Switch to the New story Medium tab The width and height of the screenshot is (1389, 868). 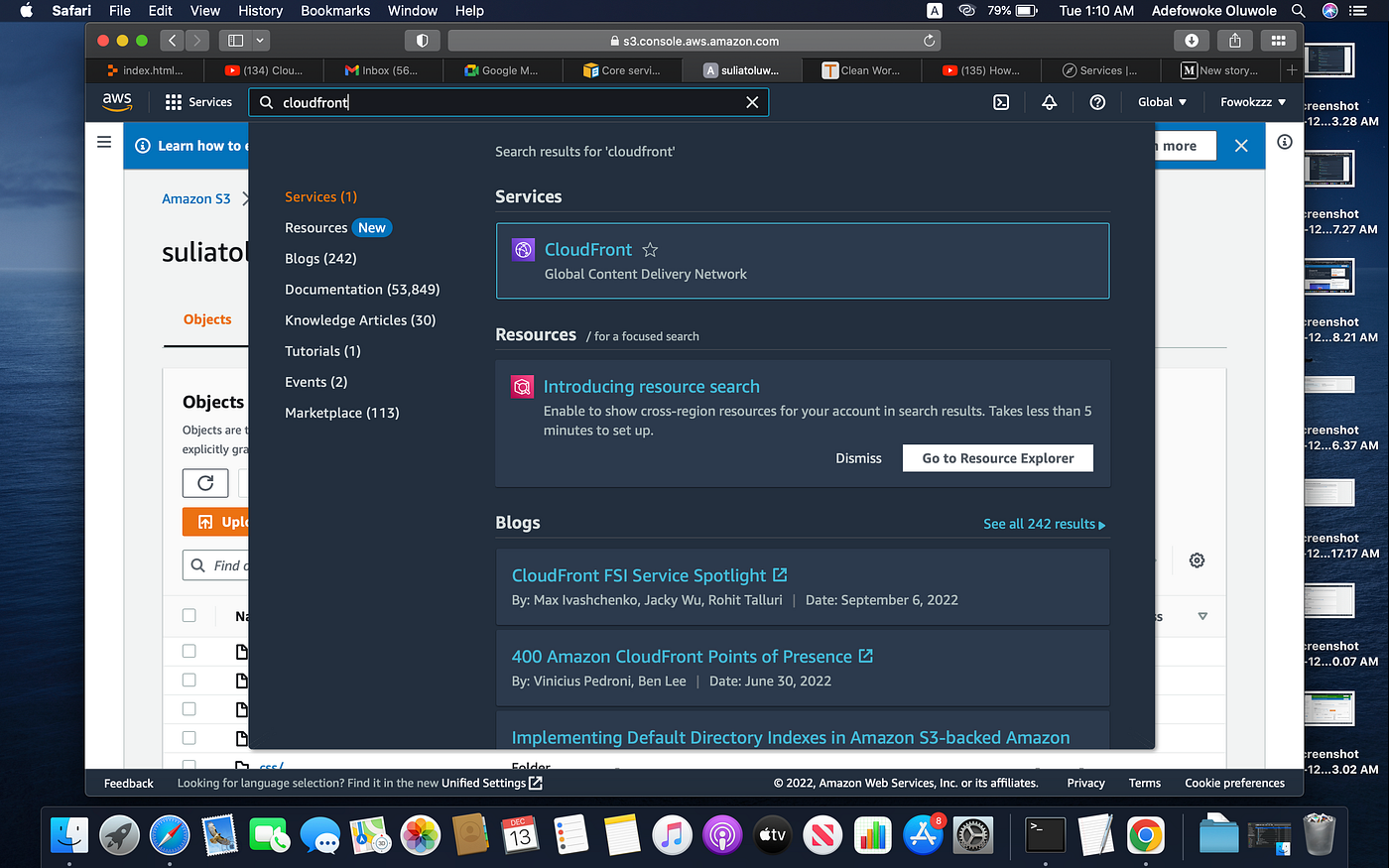pyautogui.click(x=1219, y=70)
